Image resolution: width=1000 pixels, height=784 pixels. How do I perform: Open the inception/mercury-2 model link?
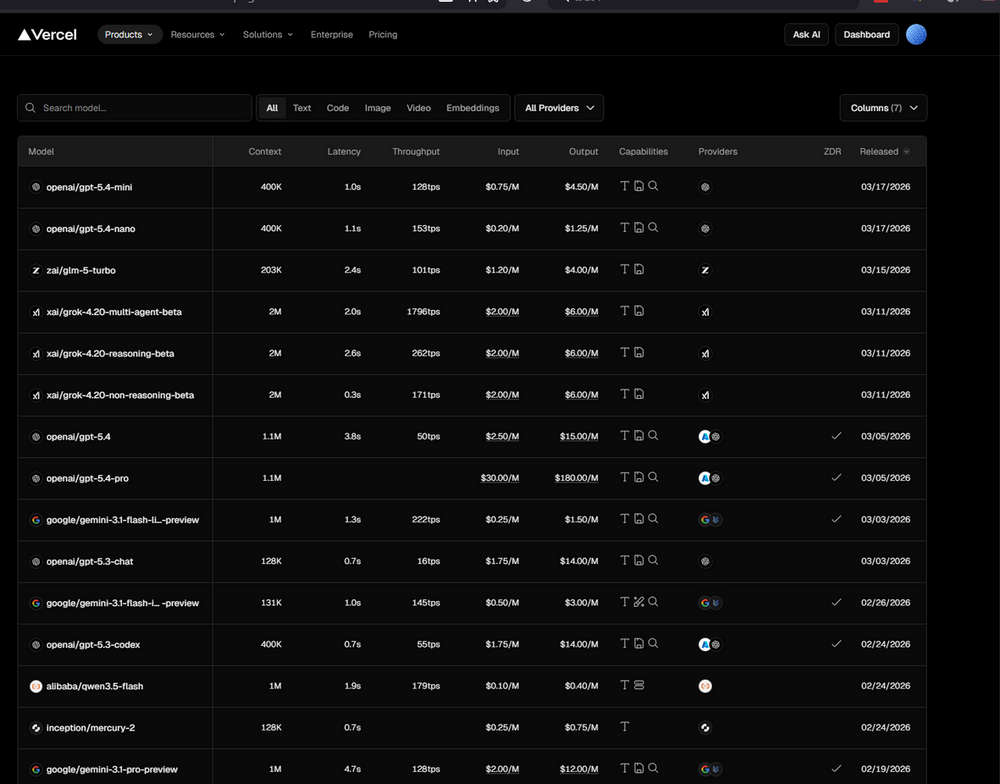pyautogui.click(x=91, y=727)
